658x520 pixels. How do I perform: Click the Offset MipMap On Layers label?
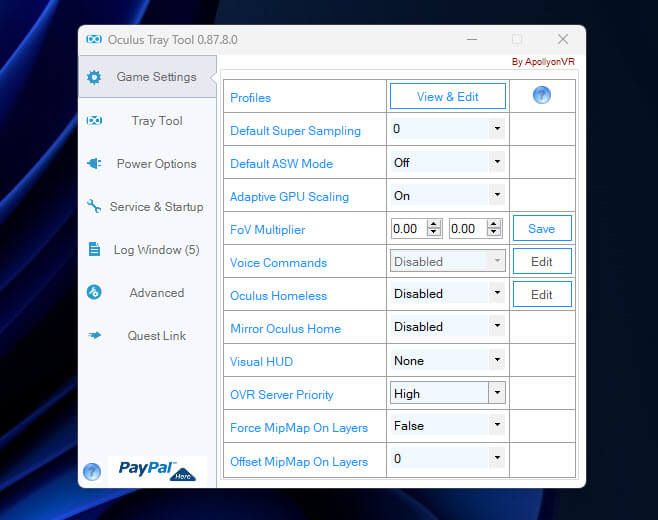(299, 462)
